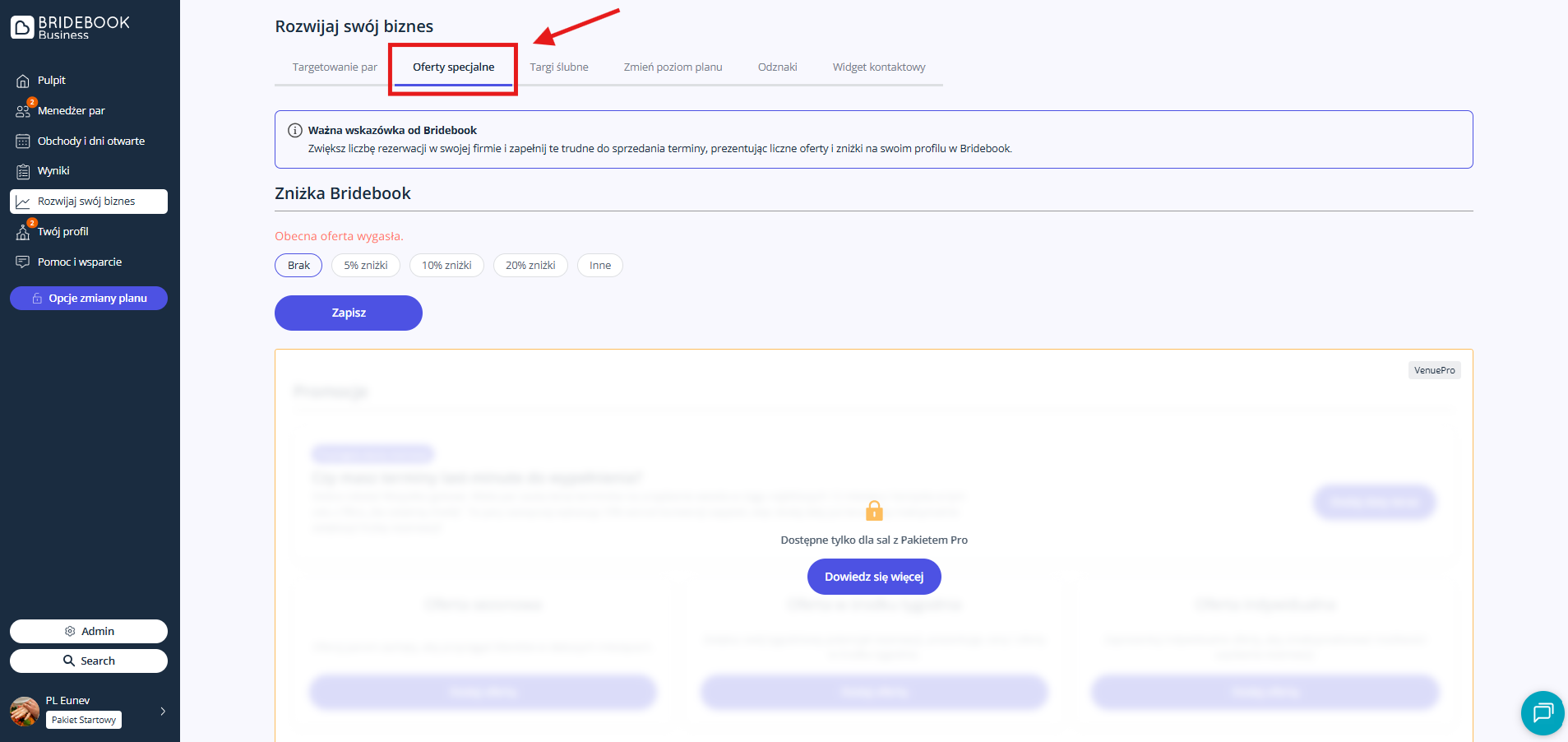
Task: Pick the 20% zniżki option
Action: [x=530, y=266]
